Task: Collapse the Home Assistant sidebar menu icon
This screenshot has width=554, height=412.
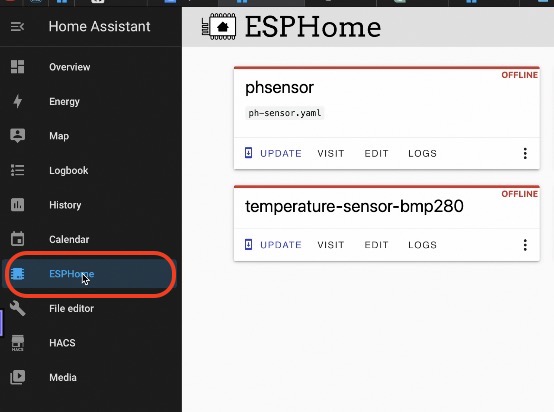Action: [17, 27]
